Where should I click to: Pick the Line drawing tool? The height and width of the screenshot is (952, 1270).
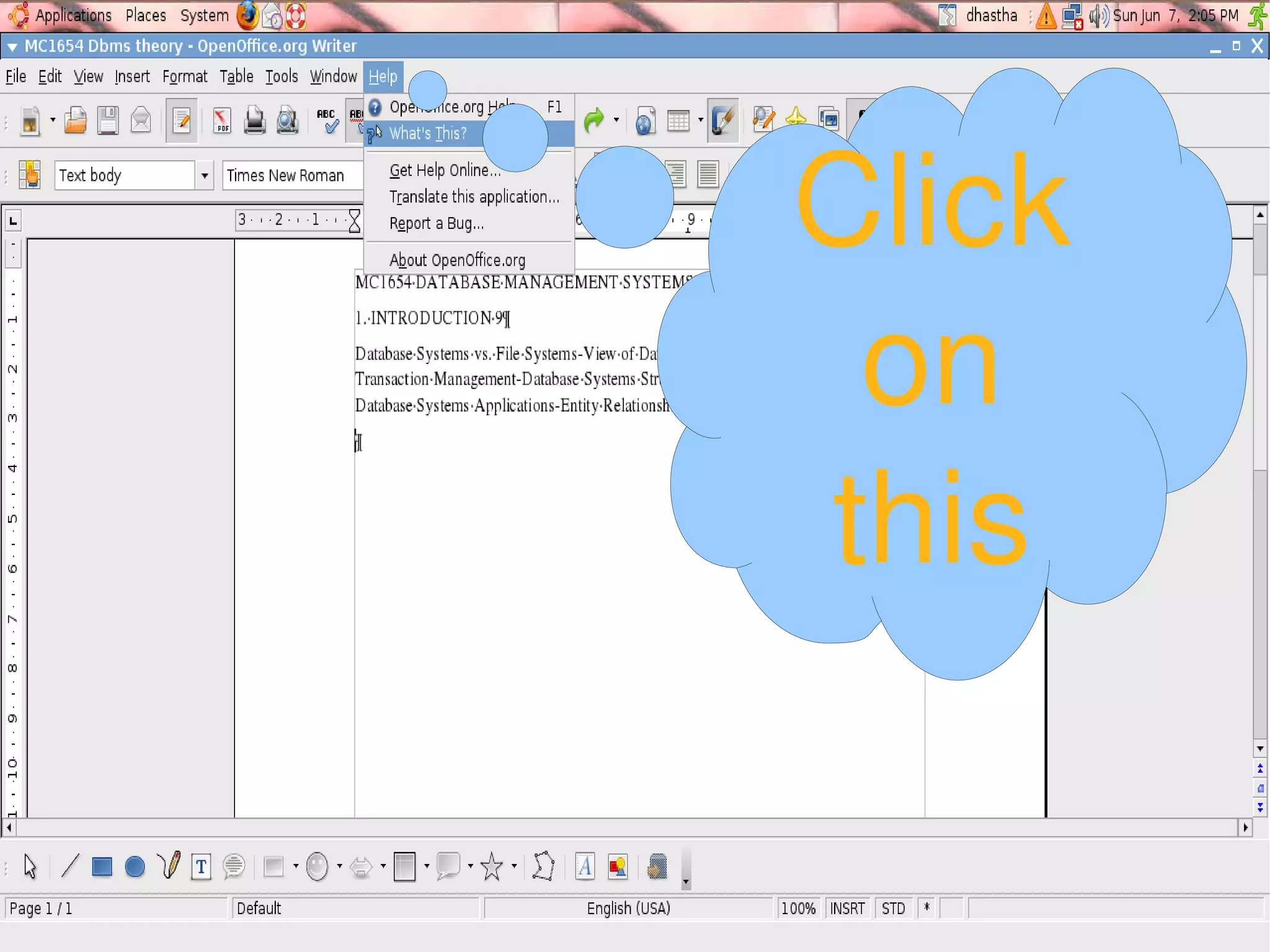70,866
